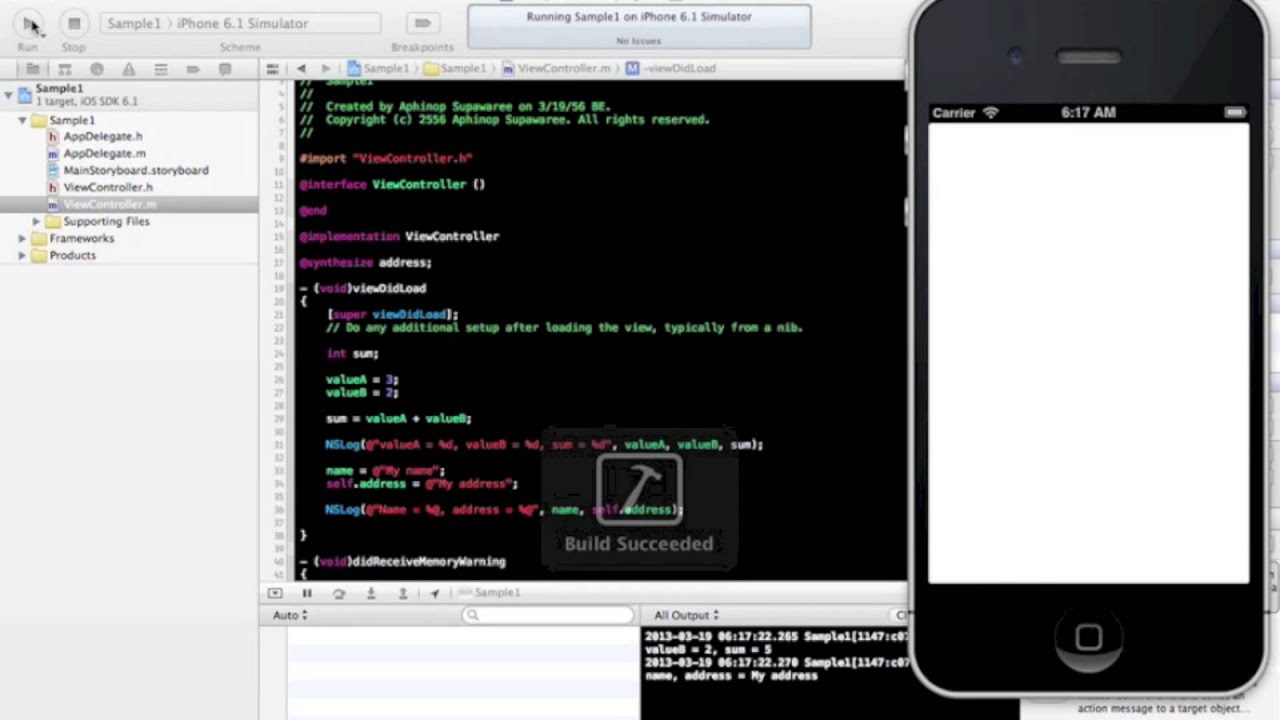Click the '@synthesize address;' line
The image size is (1280, 720).
pyautogui.click(x=365, y=262)
